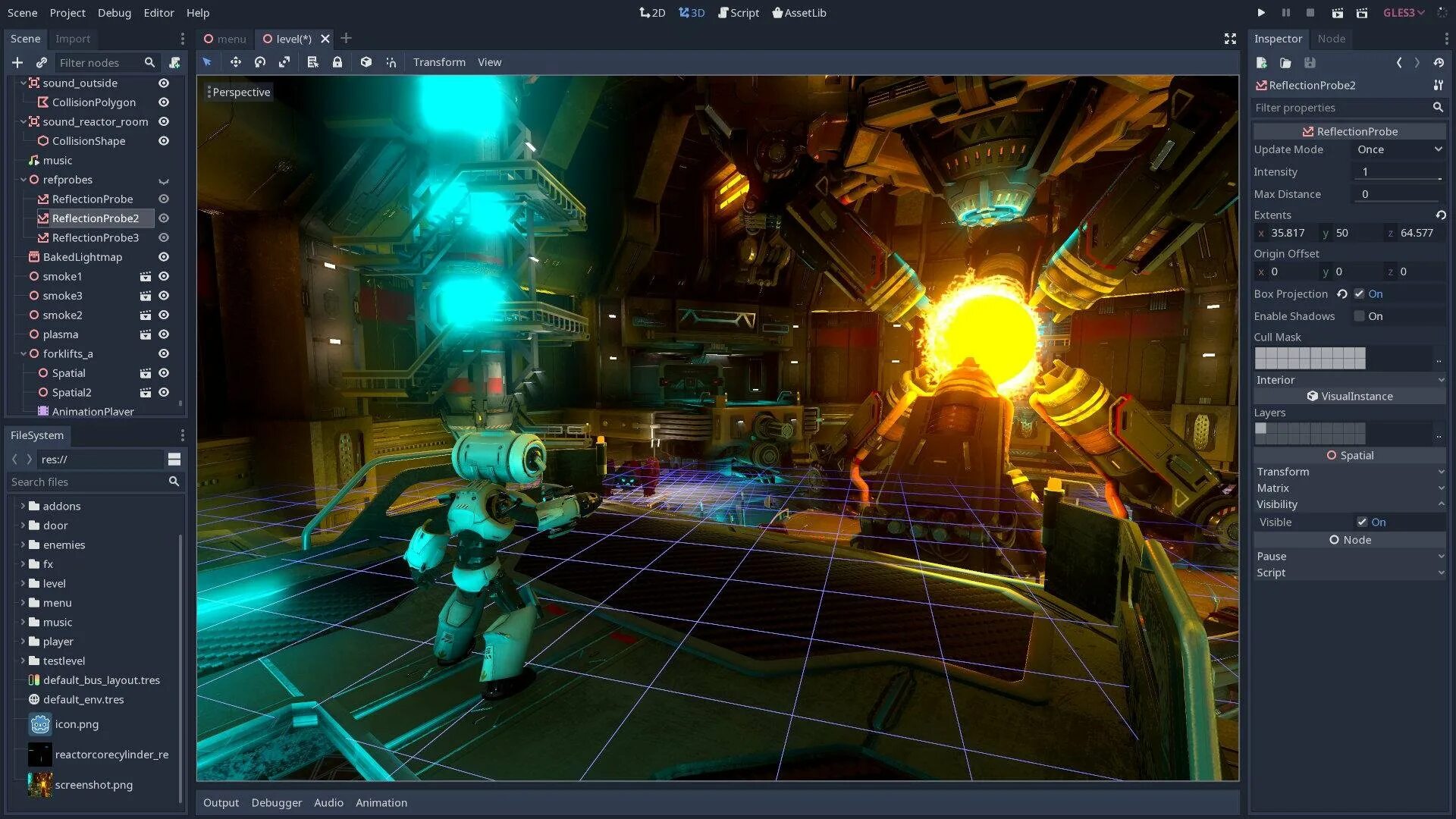Click the Move tool icon in toolbar
The height and width of the screenshot is (819, 1456).
click(x=234, y=62)
